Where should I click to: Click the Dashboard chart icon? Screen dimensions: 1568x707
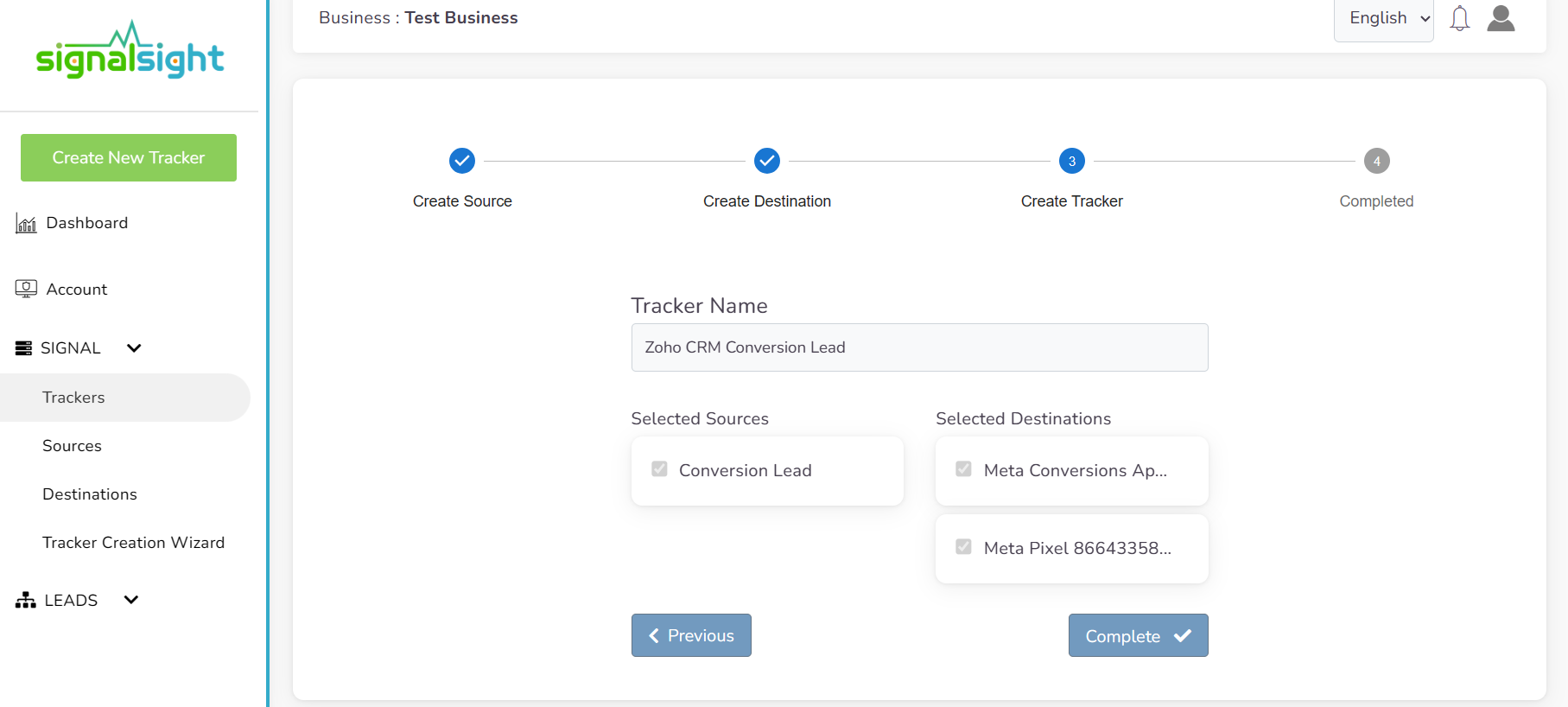[x=26, y=224]
